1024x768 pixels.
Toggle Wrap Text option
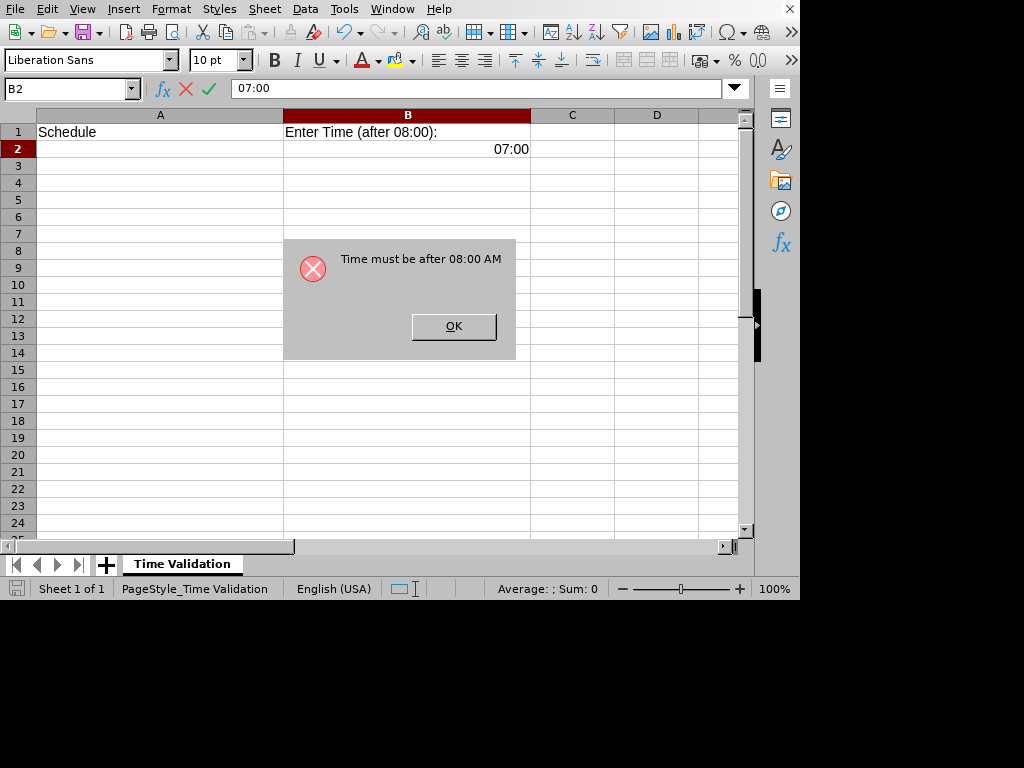pos(592,60)
